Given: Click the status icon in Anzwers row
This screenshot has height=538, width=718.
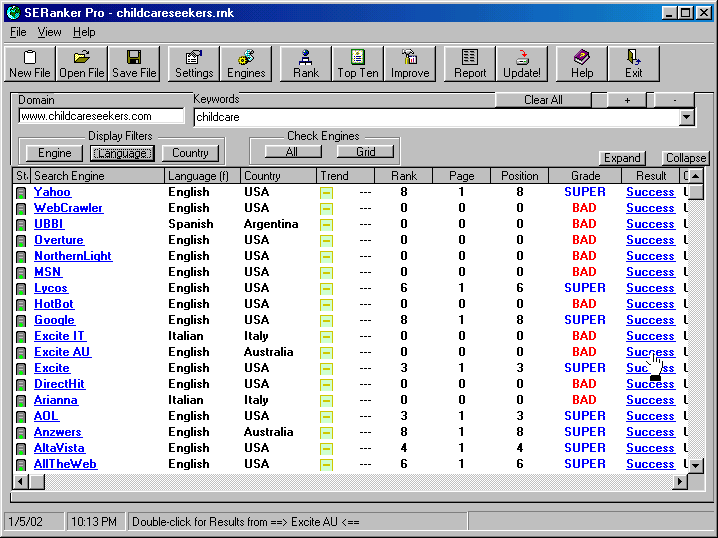Looking at the screenshot, I should 21,433.
